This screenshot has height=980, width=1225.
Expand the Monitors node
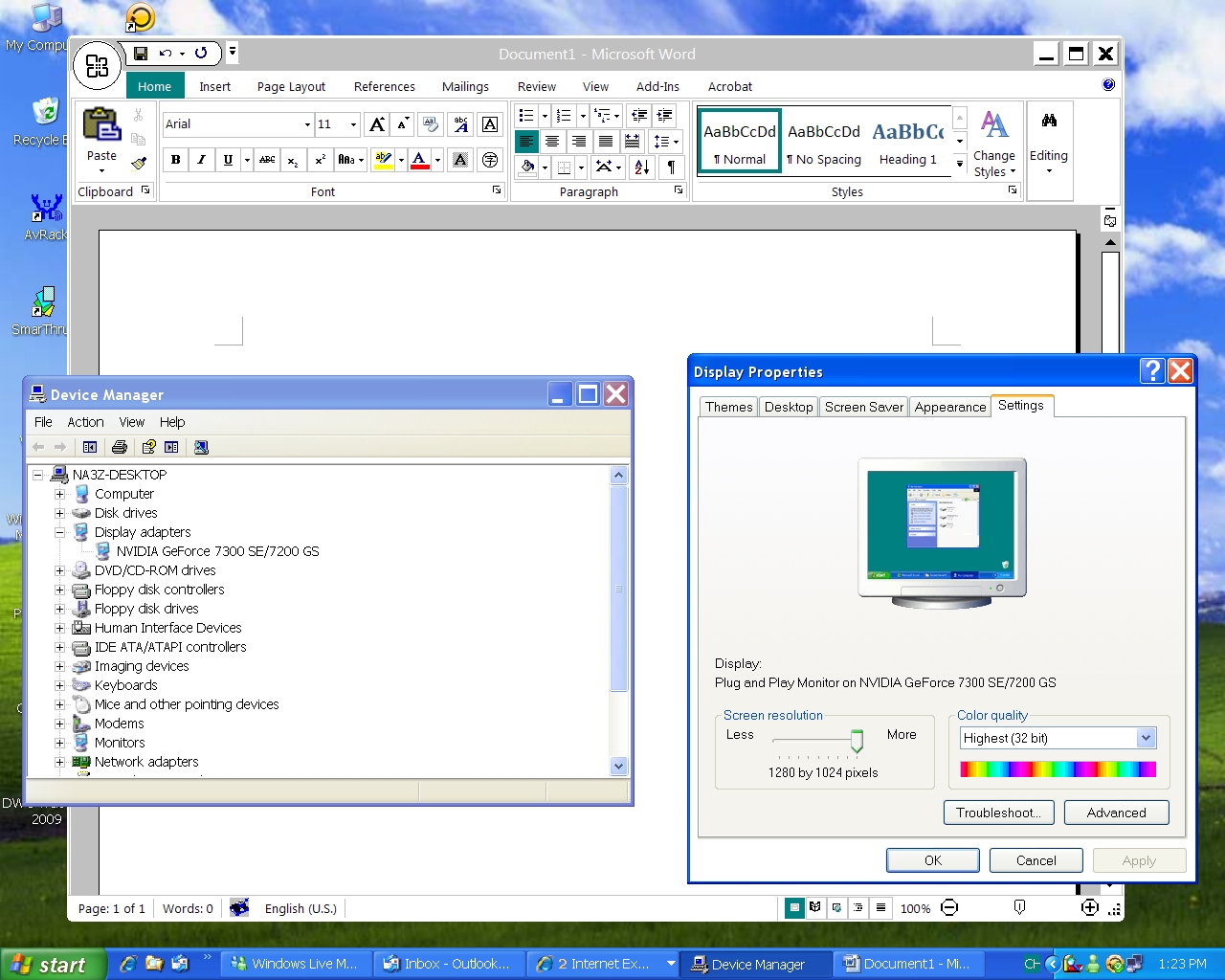click(x=59, y=743)
